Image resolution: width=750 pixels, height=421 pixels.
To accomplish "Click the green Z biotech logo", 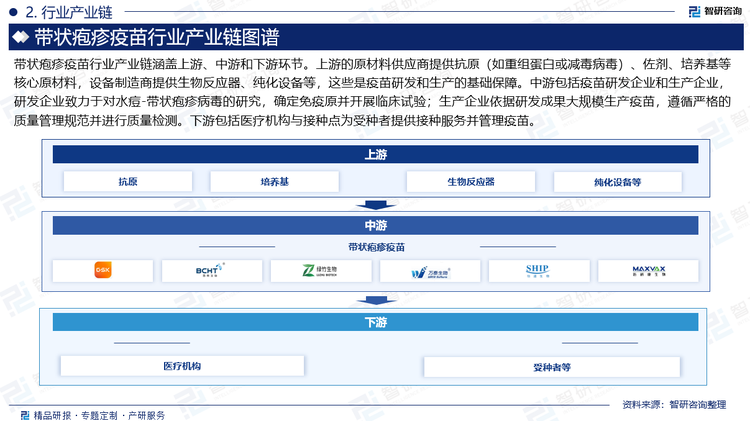I will pyautogui.click(x=320, y=271).
